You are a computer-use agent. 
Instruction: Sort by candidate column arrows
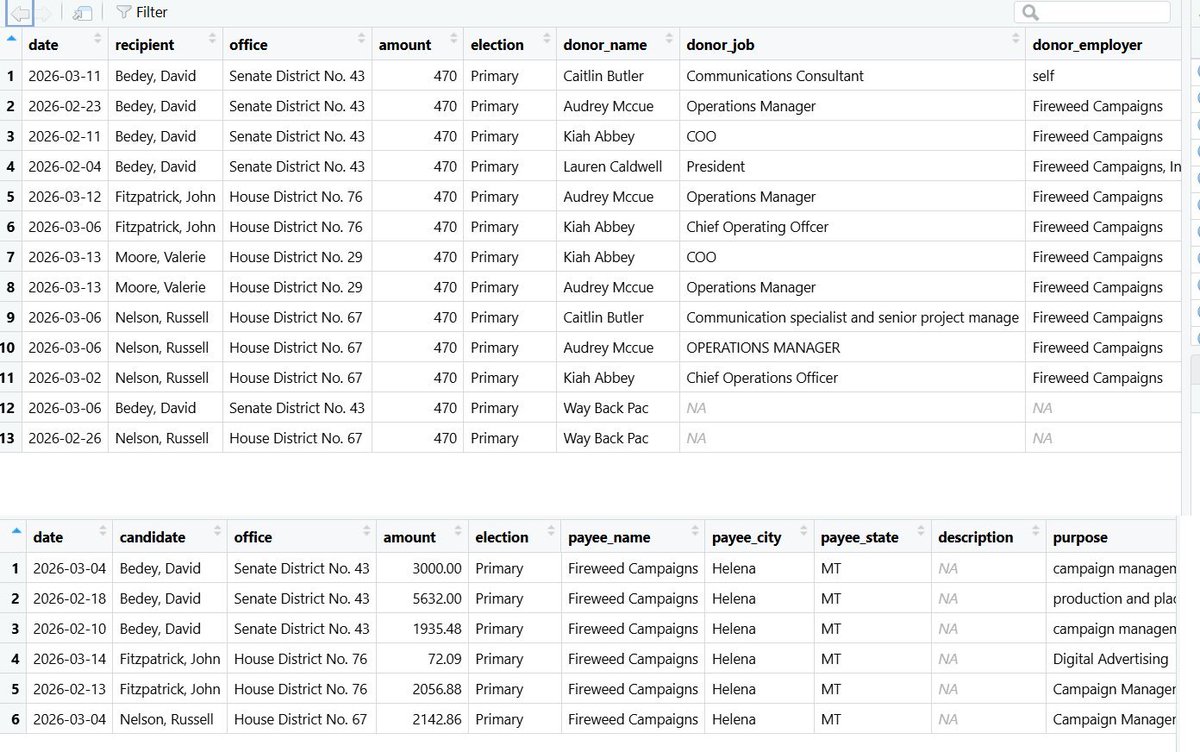pyautogui.click(x=217, y=532)
